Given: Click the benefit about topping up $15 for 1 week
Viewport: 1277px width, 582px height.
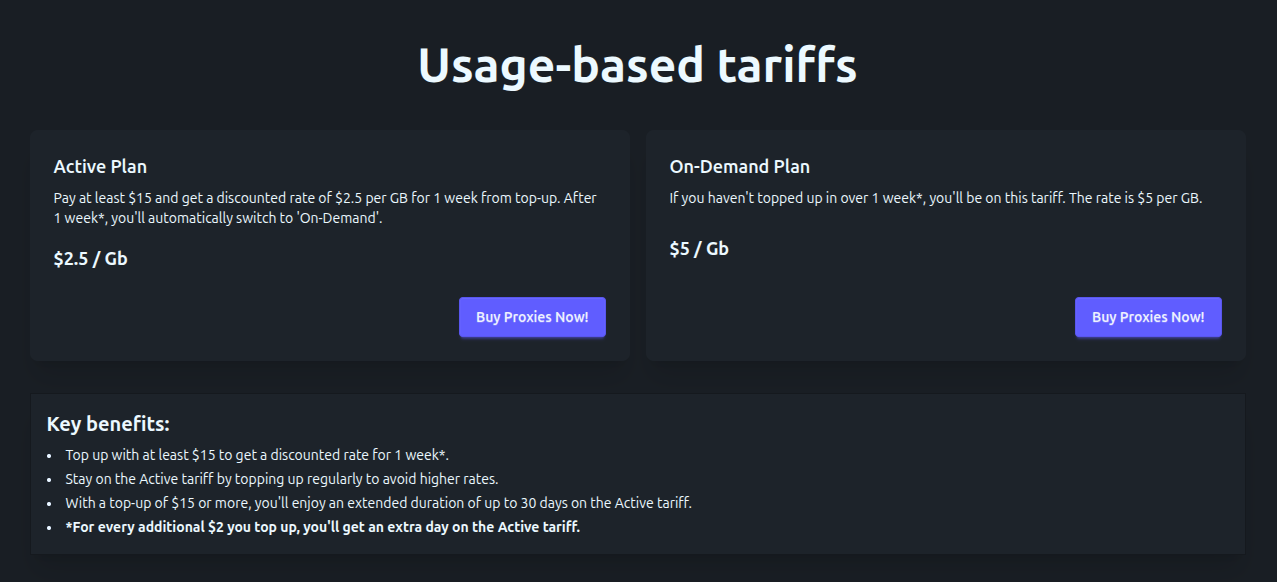Looking at the screenshot, I should click(257, 455).
